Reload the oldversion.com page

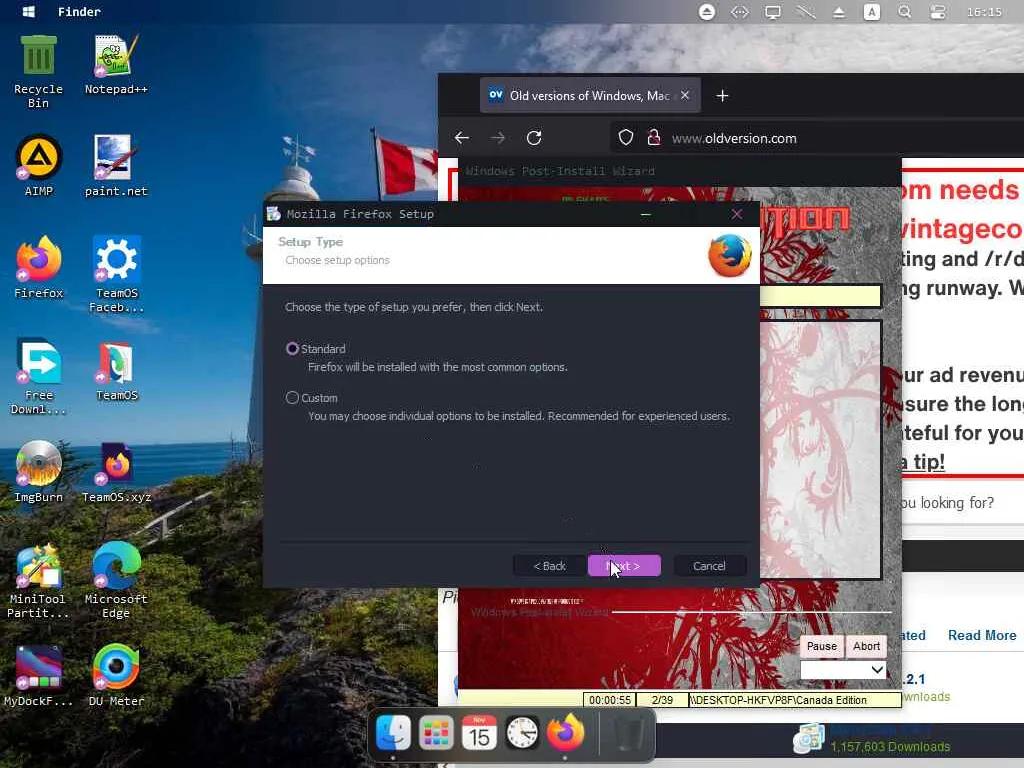[x=534, y=138]
